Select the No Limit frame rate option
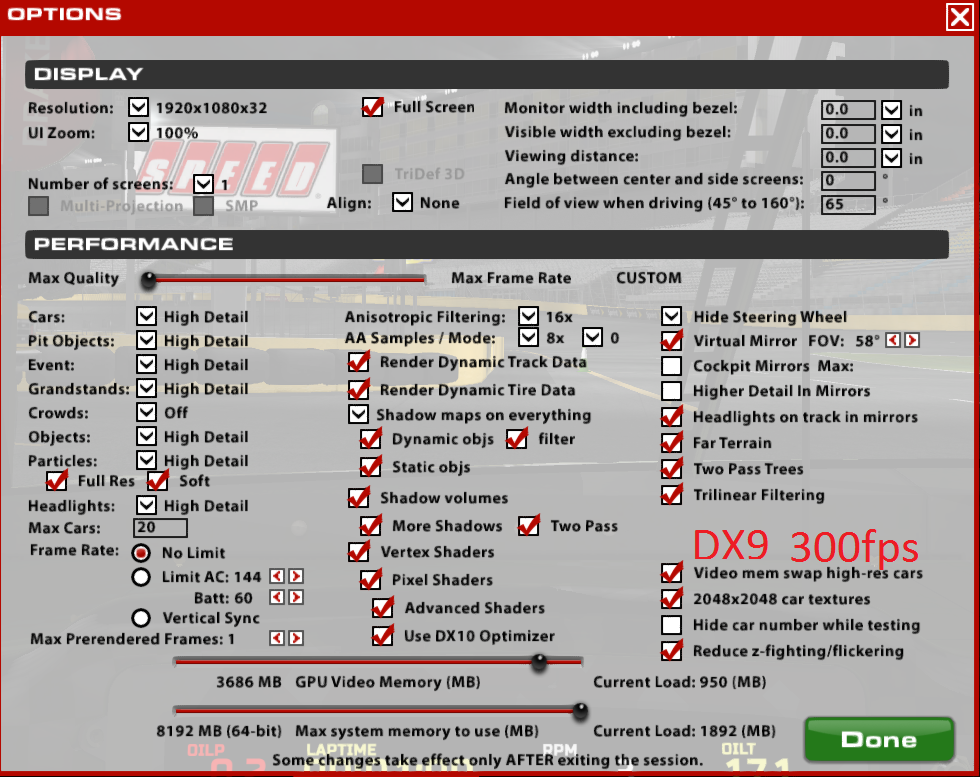 pos(142,553)
